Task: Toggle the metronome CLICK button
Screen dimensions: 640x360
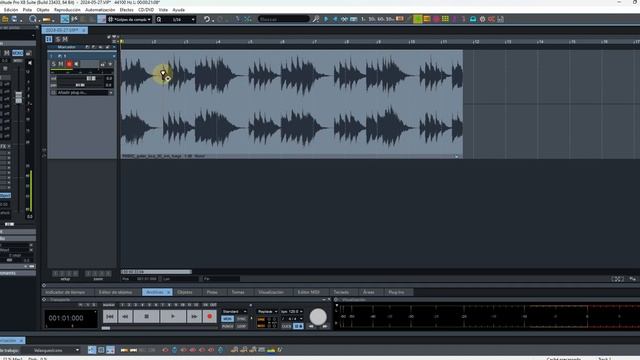Action: (x=287, y=326)
